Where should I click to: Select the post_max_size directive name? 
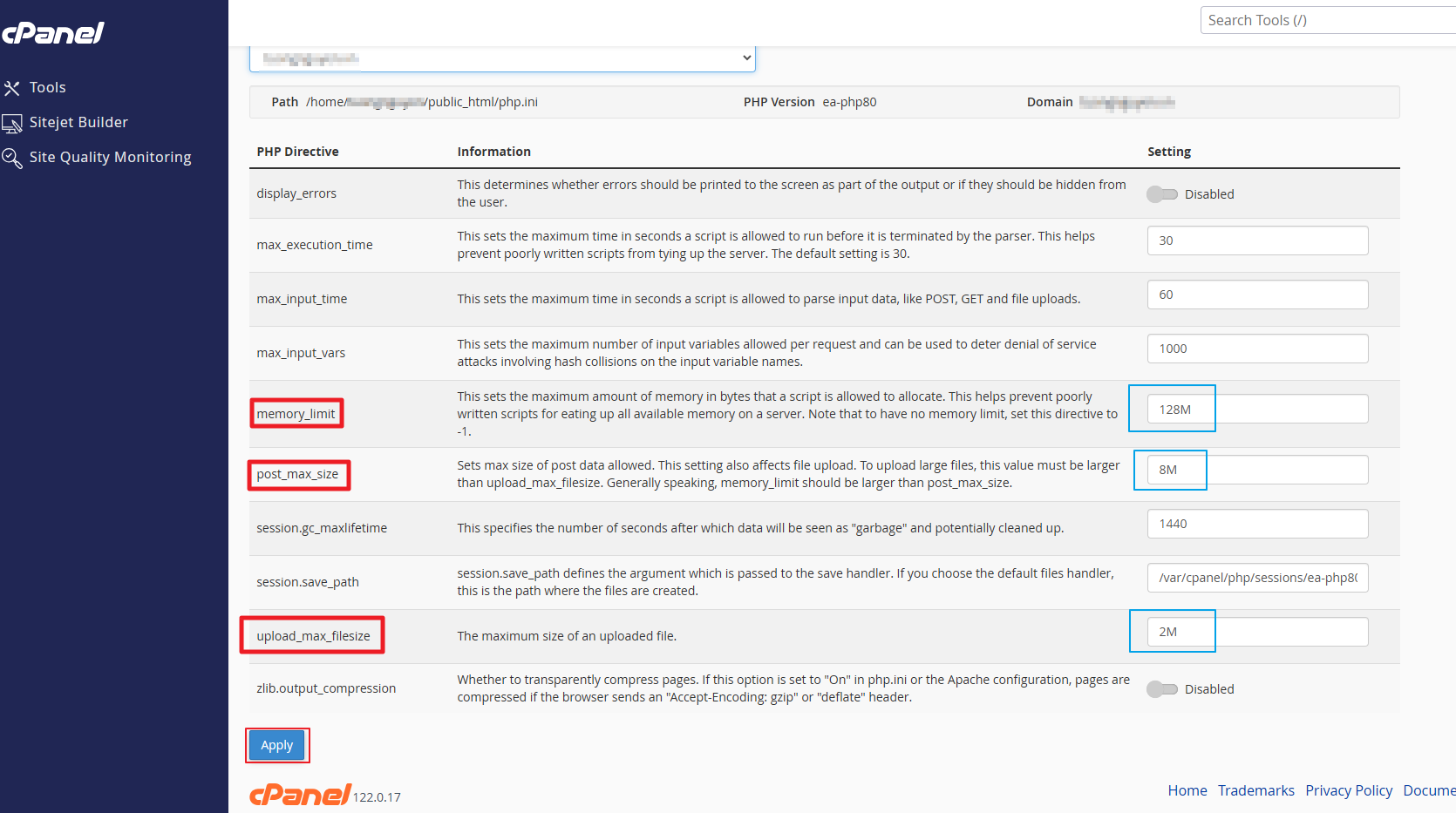click(x=297, y=474)
